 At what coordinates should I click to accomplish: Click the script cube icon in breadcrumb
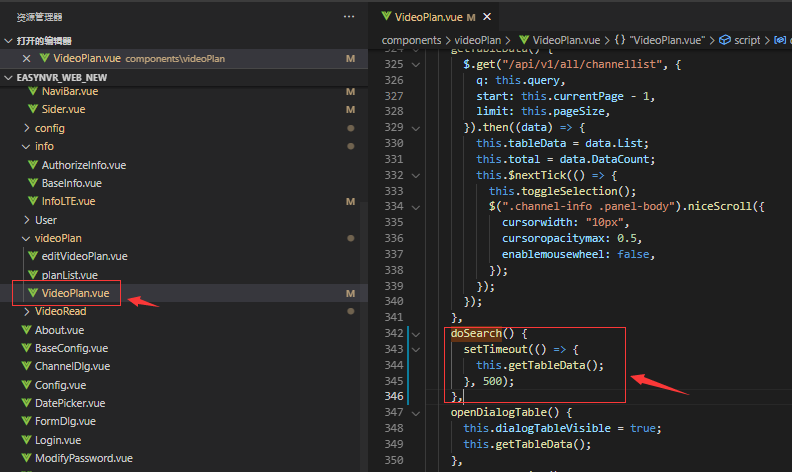[725, 40]
